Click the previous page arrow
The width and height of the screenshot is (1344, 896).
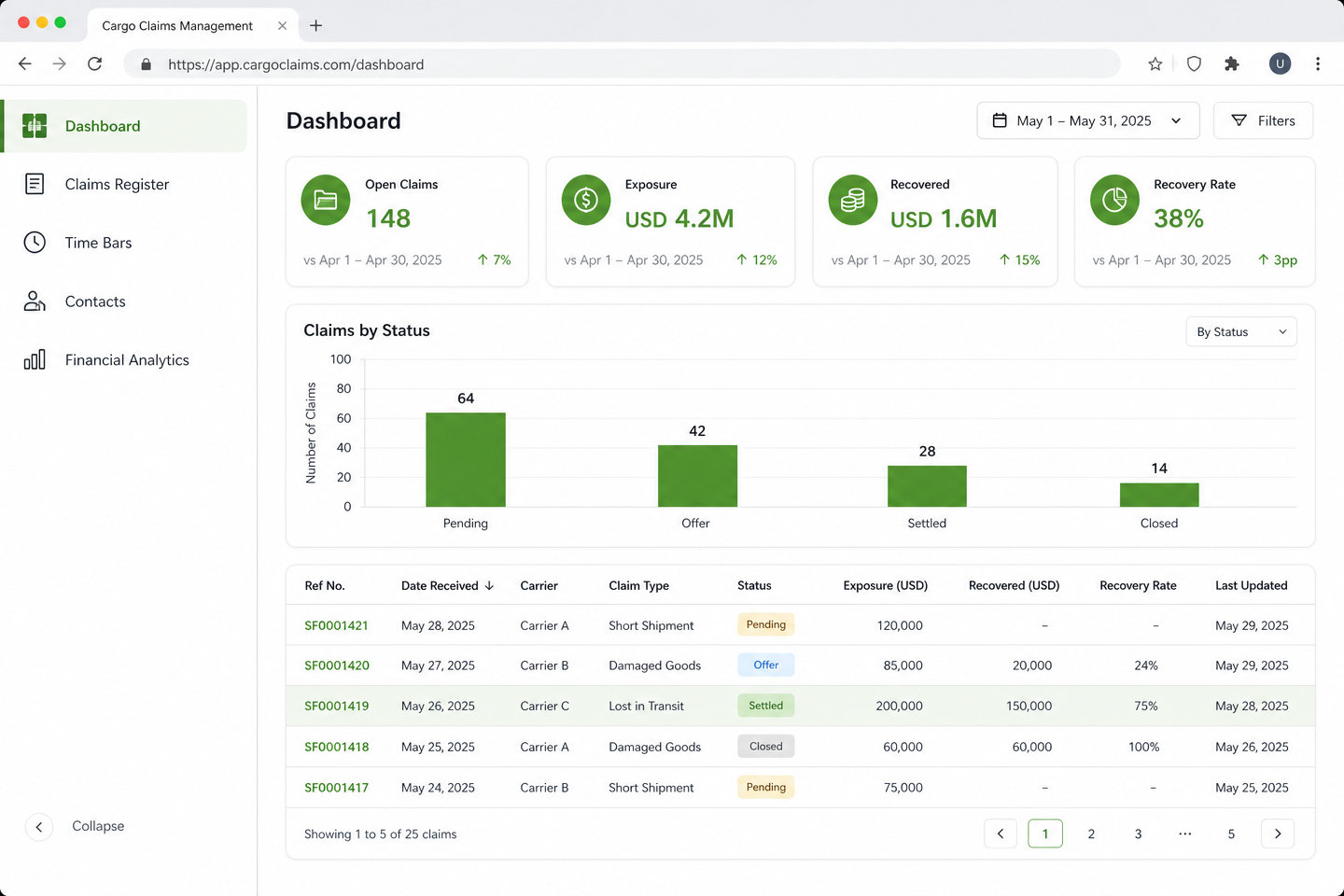(x=1001, y=833)
